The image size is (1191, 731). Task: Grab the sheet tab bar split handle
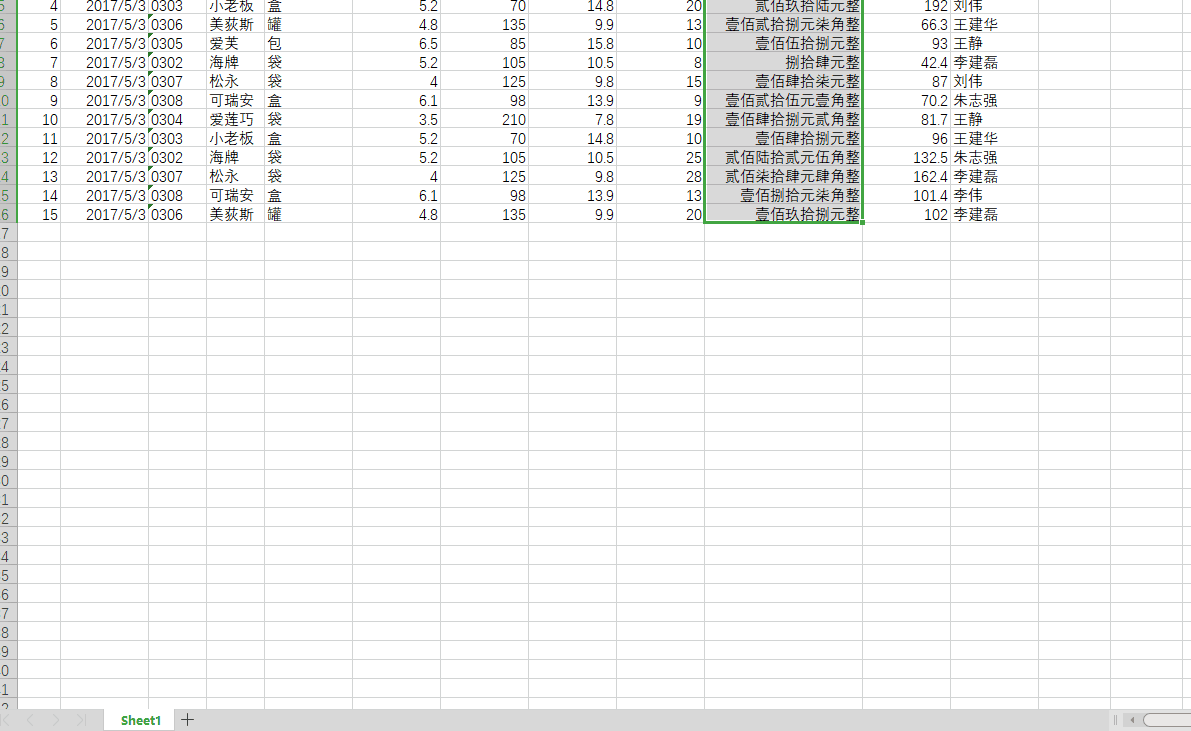coord(1115,720)
